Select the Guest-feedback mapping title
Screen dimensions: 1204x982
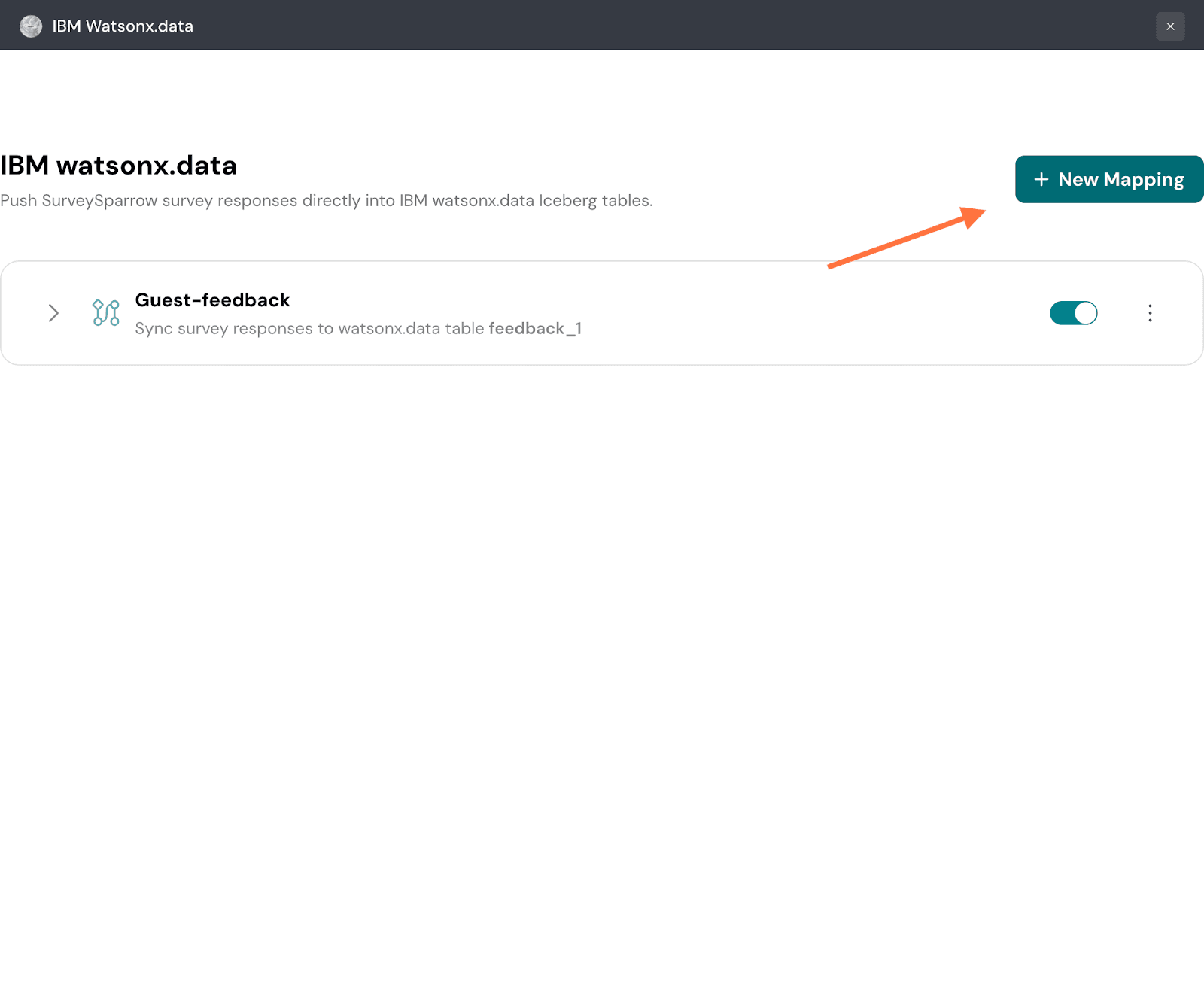(212, 300)
